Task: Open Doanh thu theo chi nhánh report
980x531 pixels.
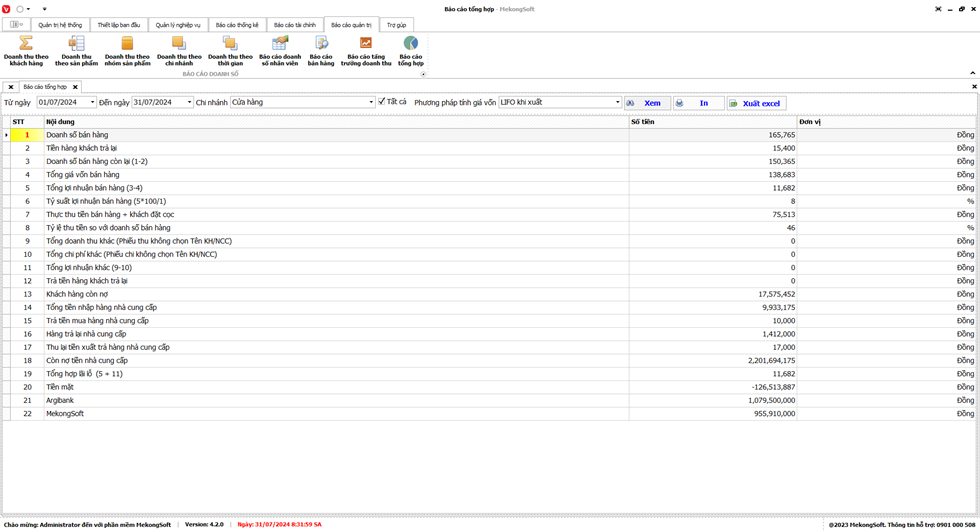Action: 179,51
